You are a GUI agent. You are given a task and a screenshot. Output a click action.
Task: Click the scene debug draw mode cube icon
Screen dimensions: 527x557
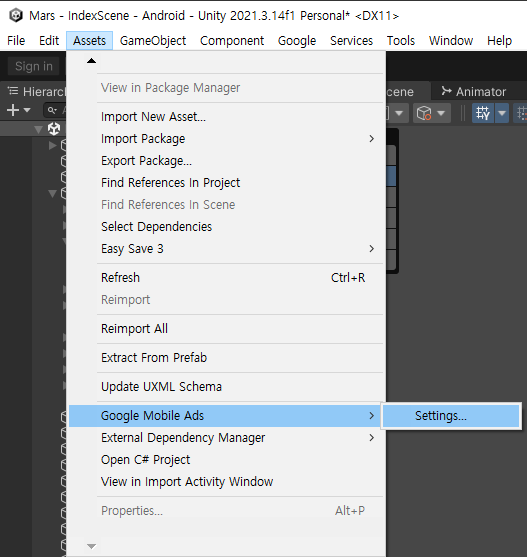[424, 113]
